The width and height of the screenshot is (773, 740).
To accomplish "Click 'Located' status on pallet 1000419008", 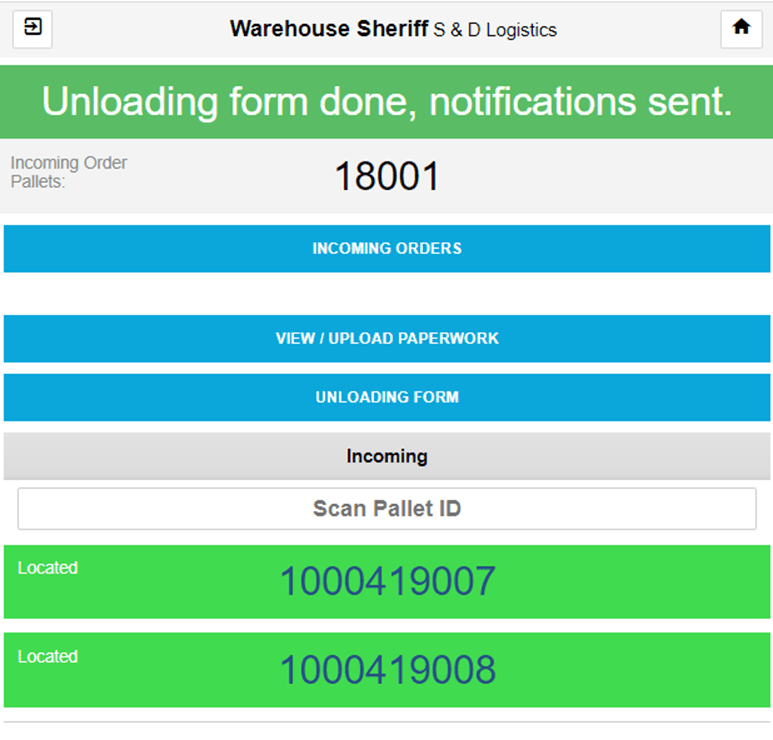I will 47,657.
